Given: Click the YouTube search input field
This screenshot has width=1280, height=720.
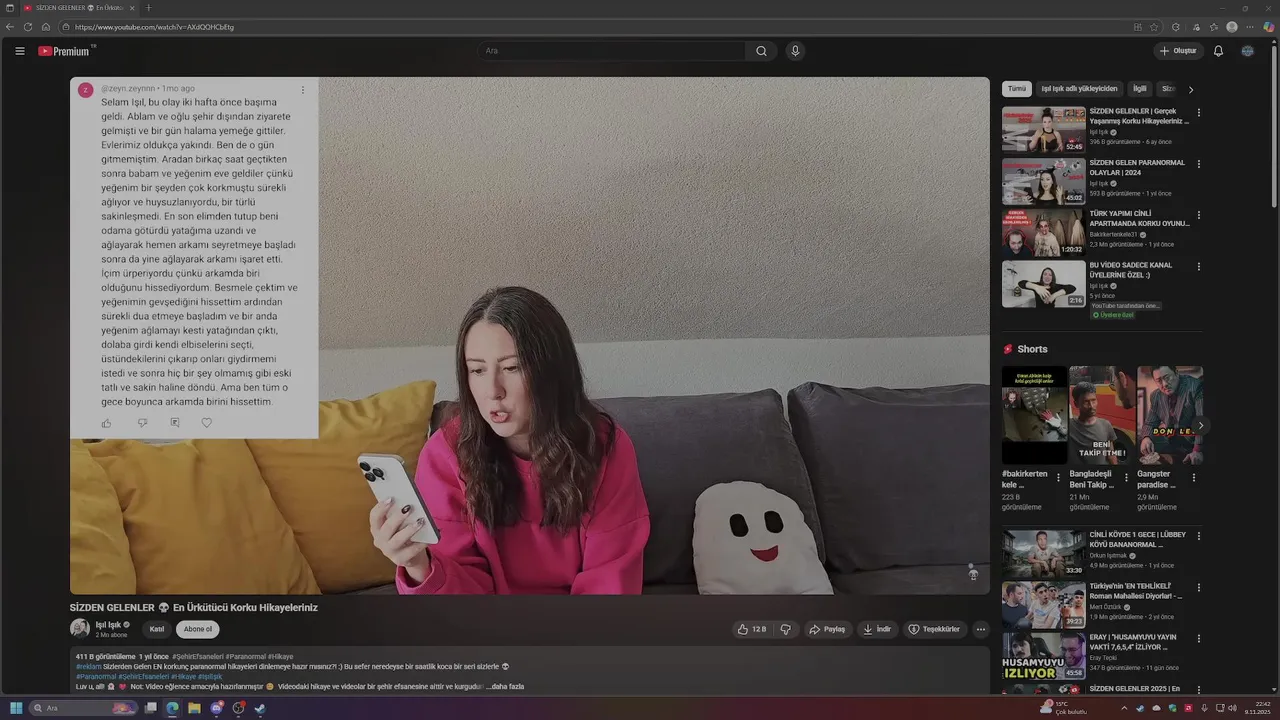Looking at the screenshot, I should pyautogui.click(x=611, y=51).
